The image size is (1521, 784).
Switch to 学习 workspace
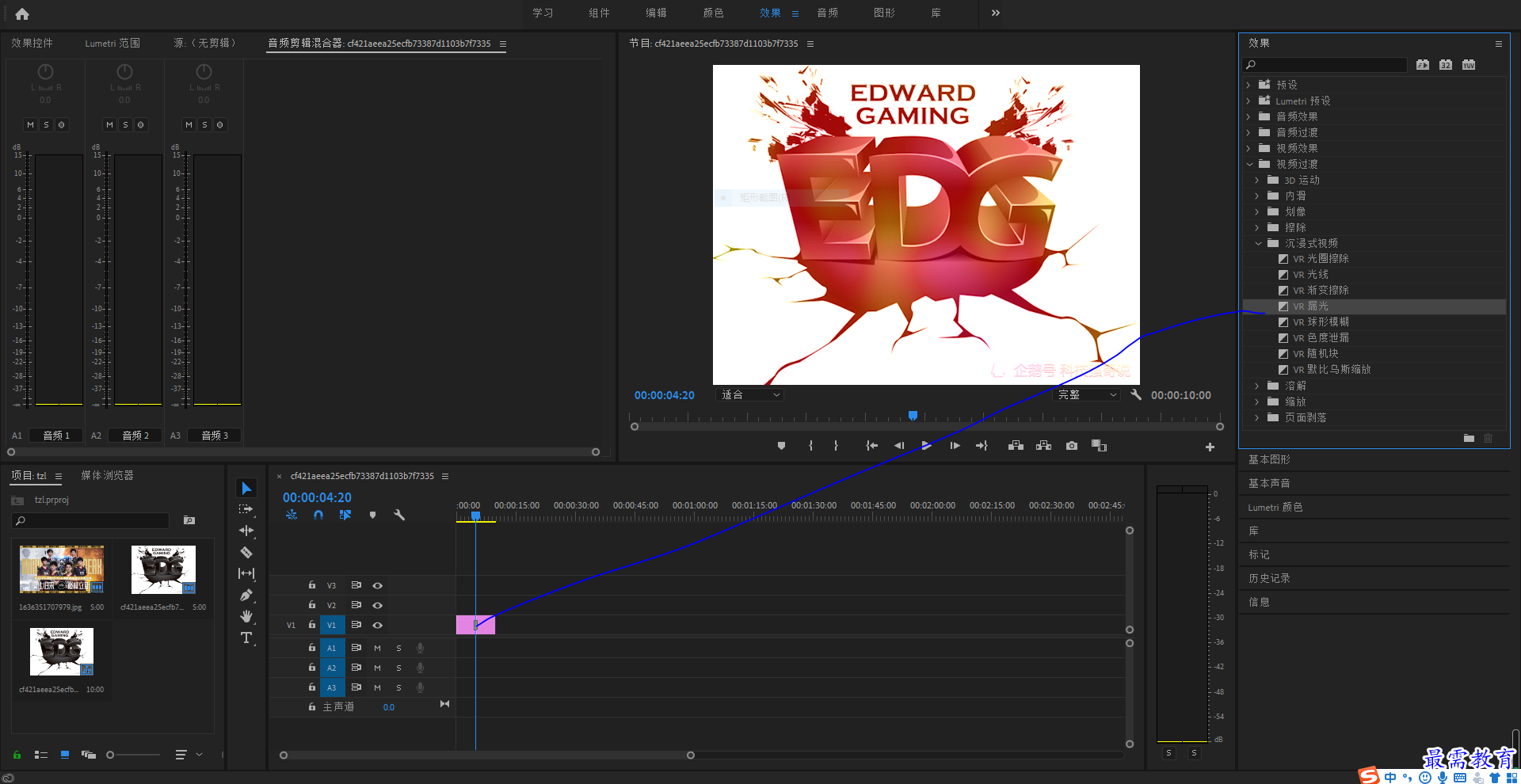point(543,13)
